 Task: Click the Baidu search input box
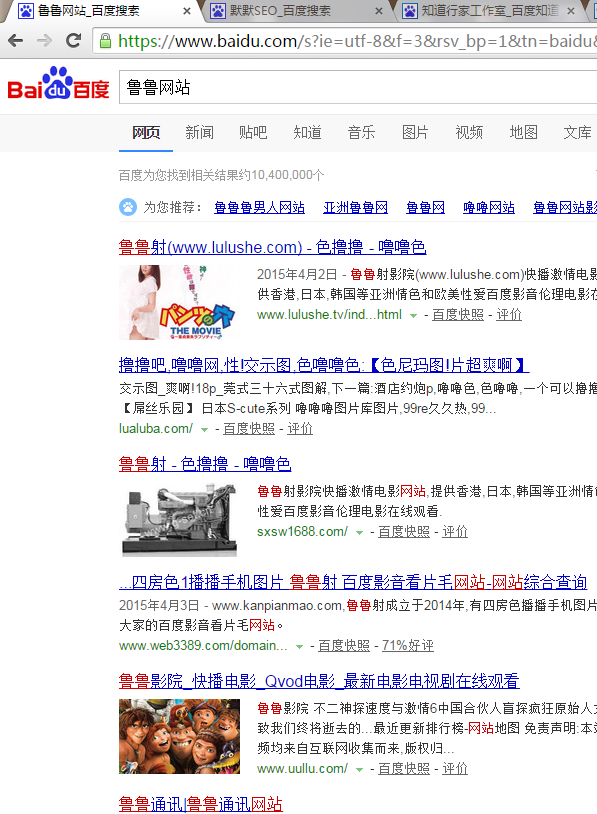coord(358,87)
